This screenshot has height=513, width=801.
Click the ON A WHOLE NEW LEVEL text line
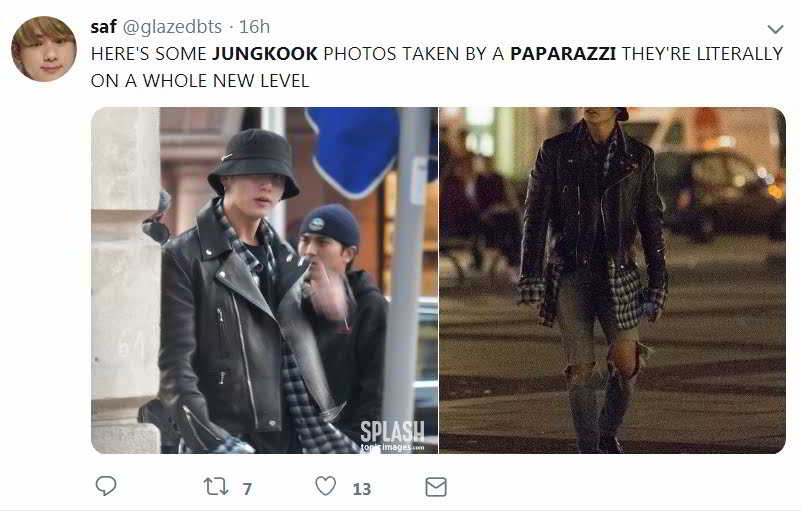coord(200,81)
